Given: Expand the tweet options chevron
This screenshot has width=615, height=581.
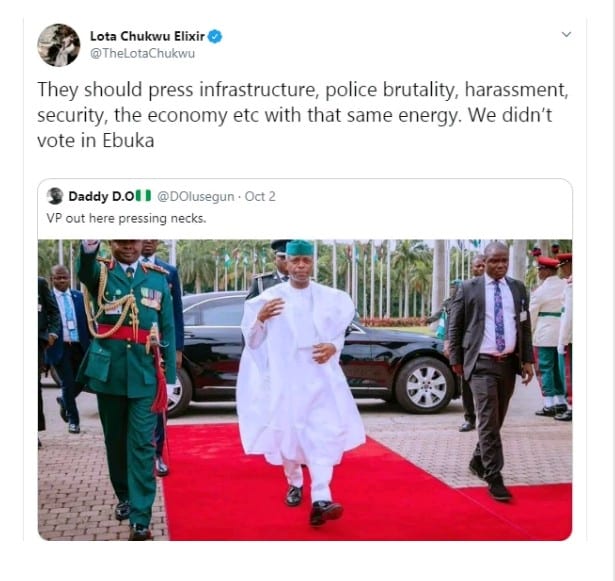Looking at the screenshot, I should [x=566, y=35].
